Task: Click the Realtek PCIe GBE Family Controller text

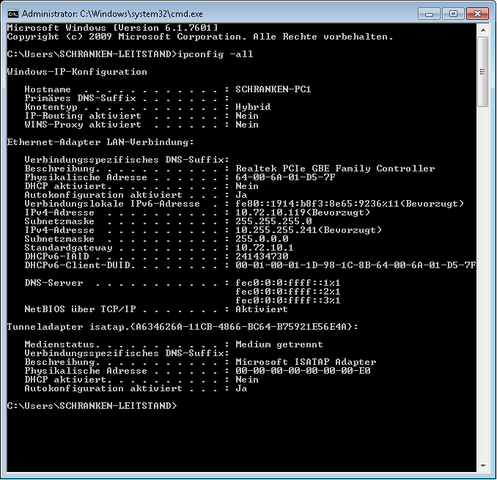Action: coord(335,168)
